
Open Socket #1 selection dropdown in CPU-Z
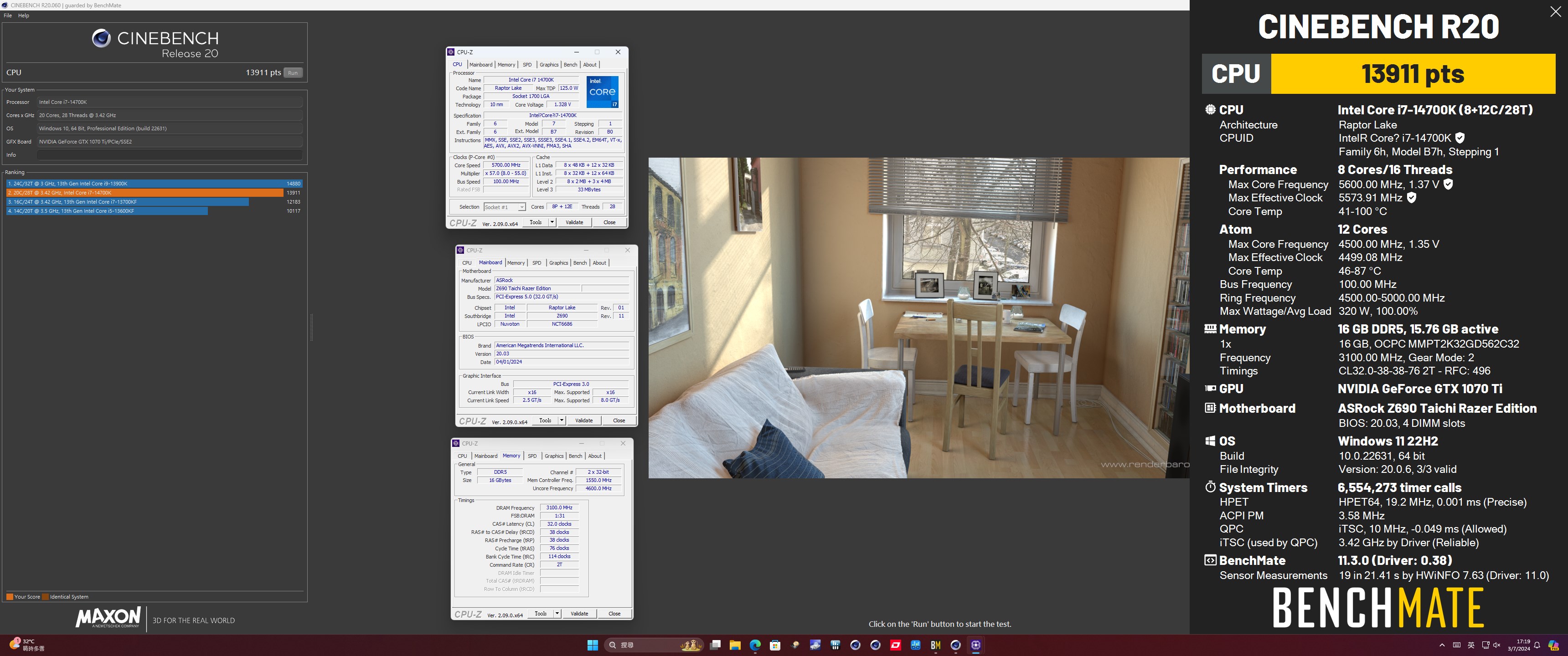504,207
